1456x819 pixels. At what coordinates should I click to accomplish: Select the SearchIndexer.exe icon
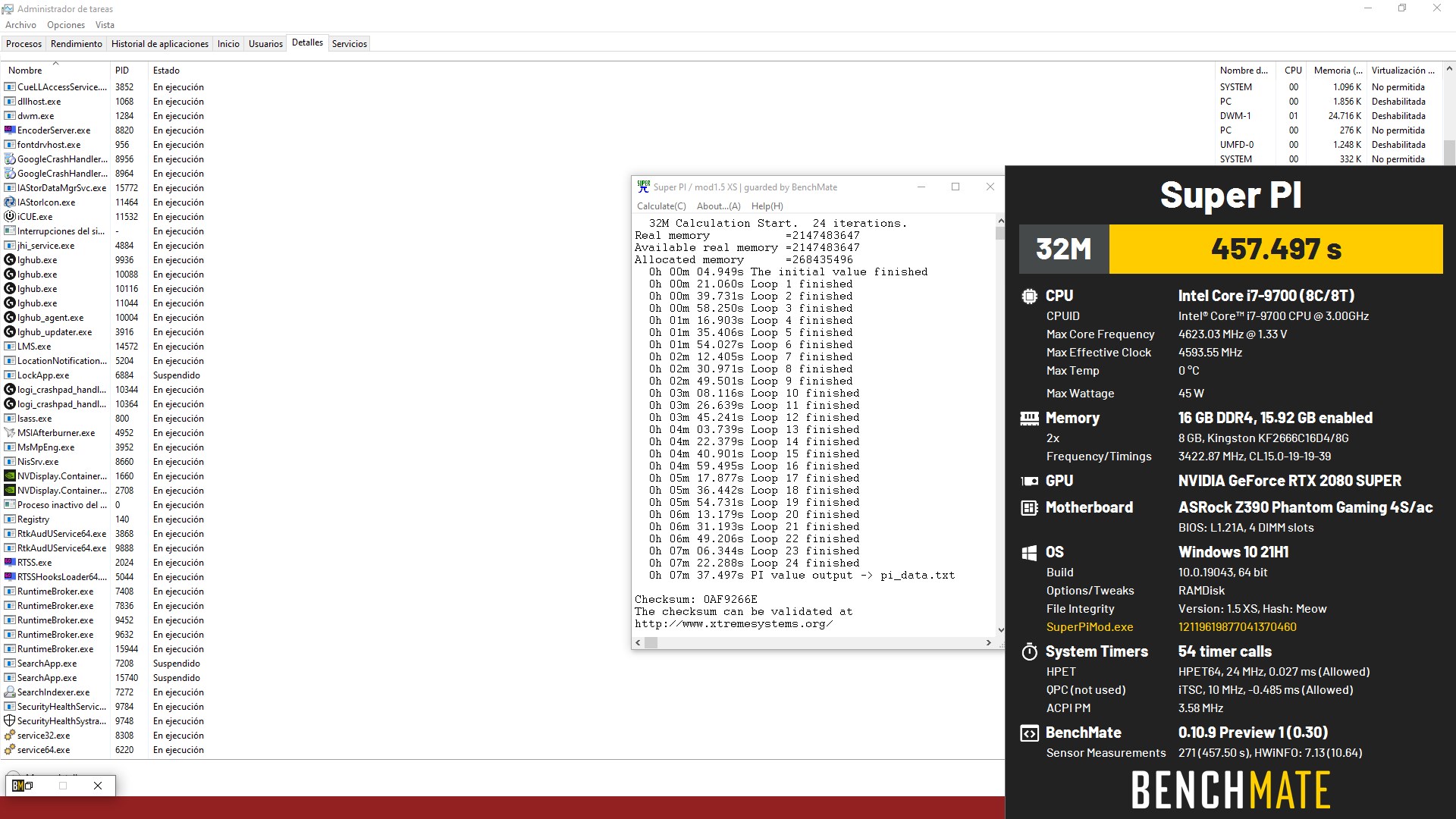tap(10, 692)
